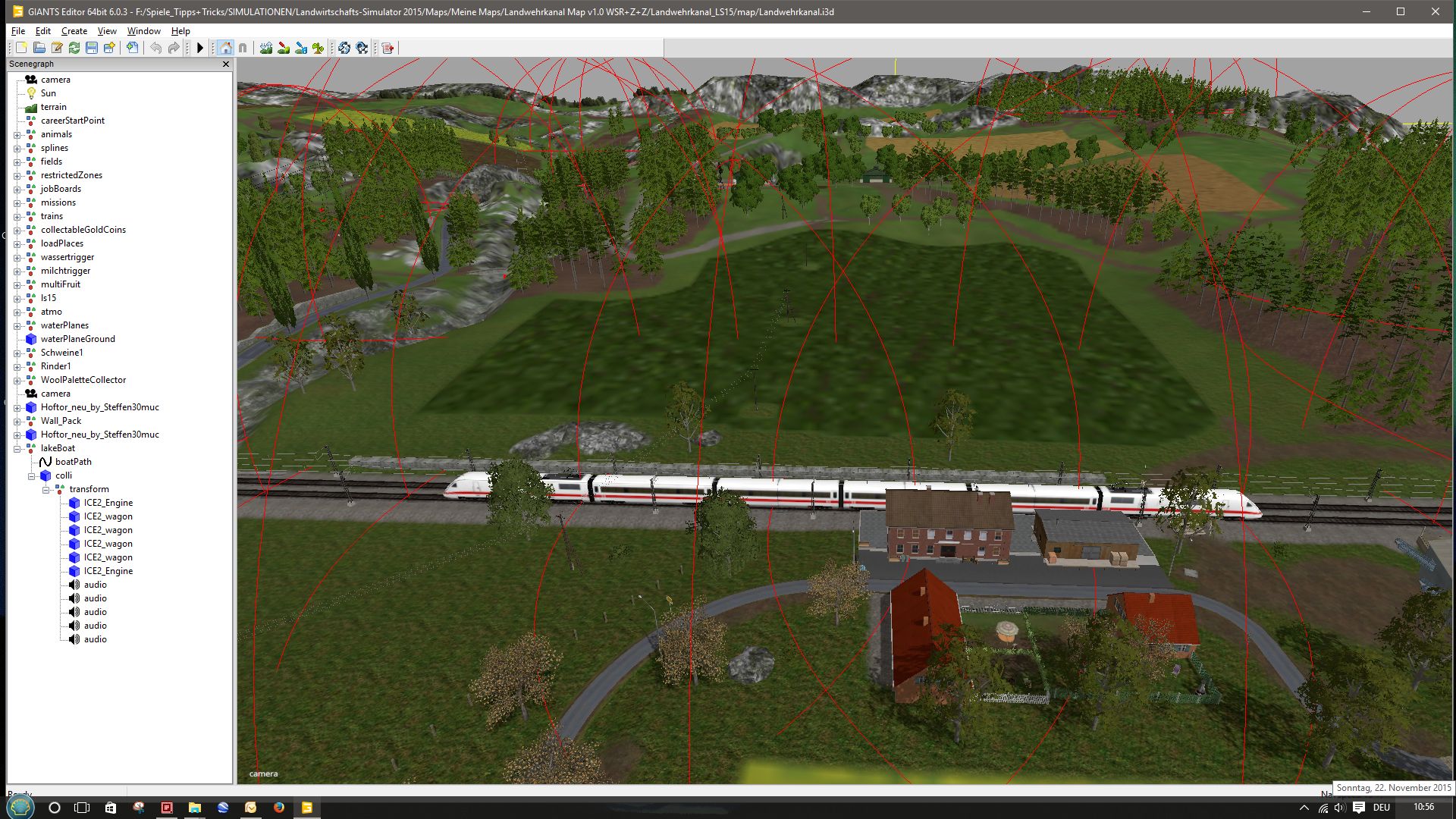This screenshot has width=1456, height=819.
Task: Select the first ICE2_Engine node
Action: click(108, 503)
